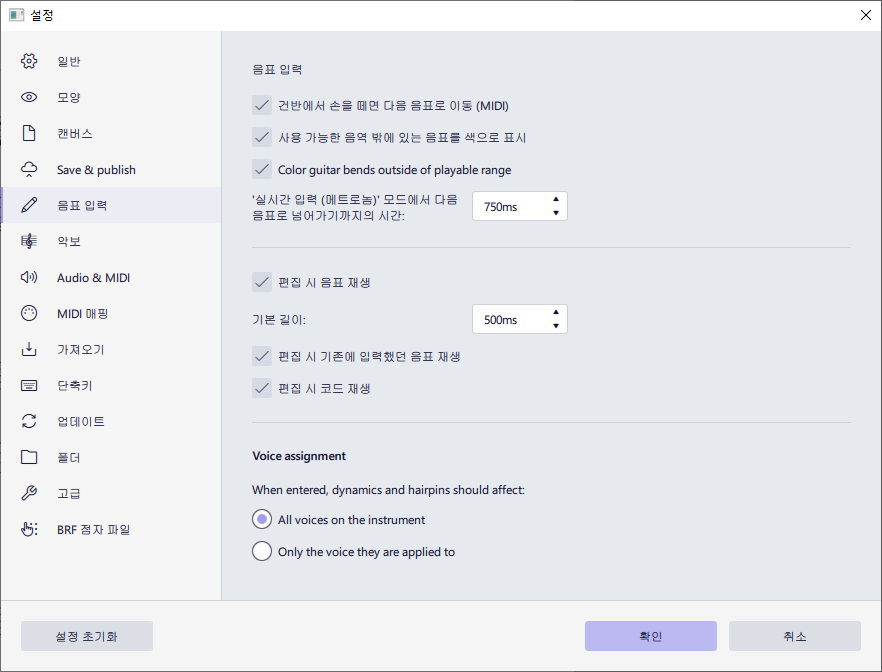
Task: Click the MIDI connector icon for MIDI 매핑
Action: pos(29,313)
